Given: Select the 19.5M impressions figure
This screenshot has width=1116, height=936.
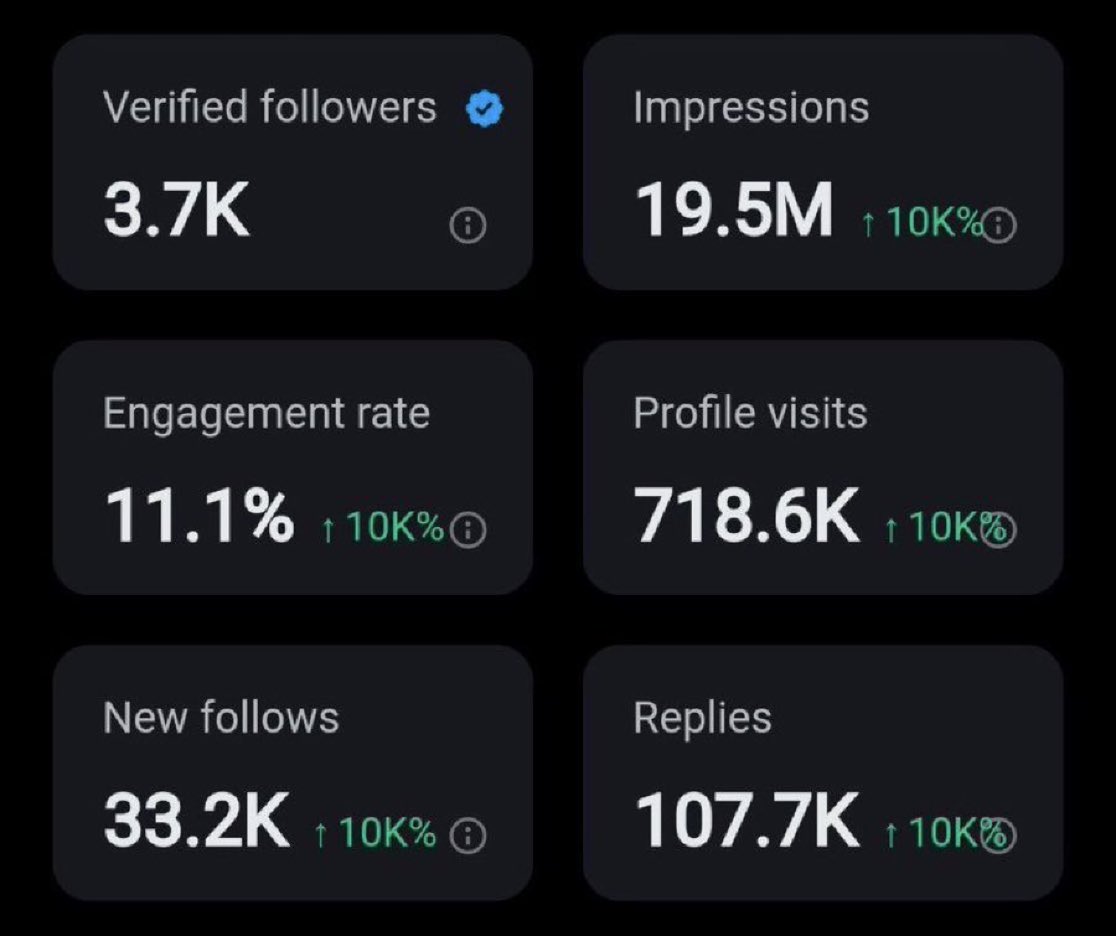Looking at the screenshot, I should [x=734, y=209].
